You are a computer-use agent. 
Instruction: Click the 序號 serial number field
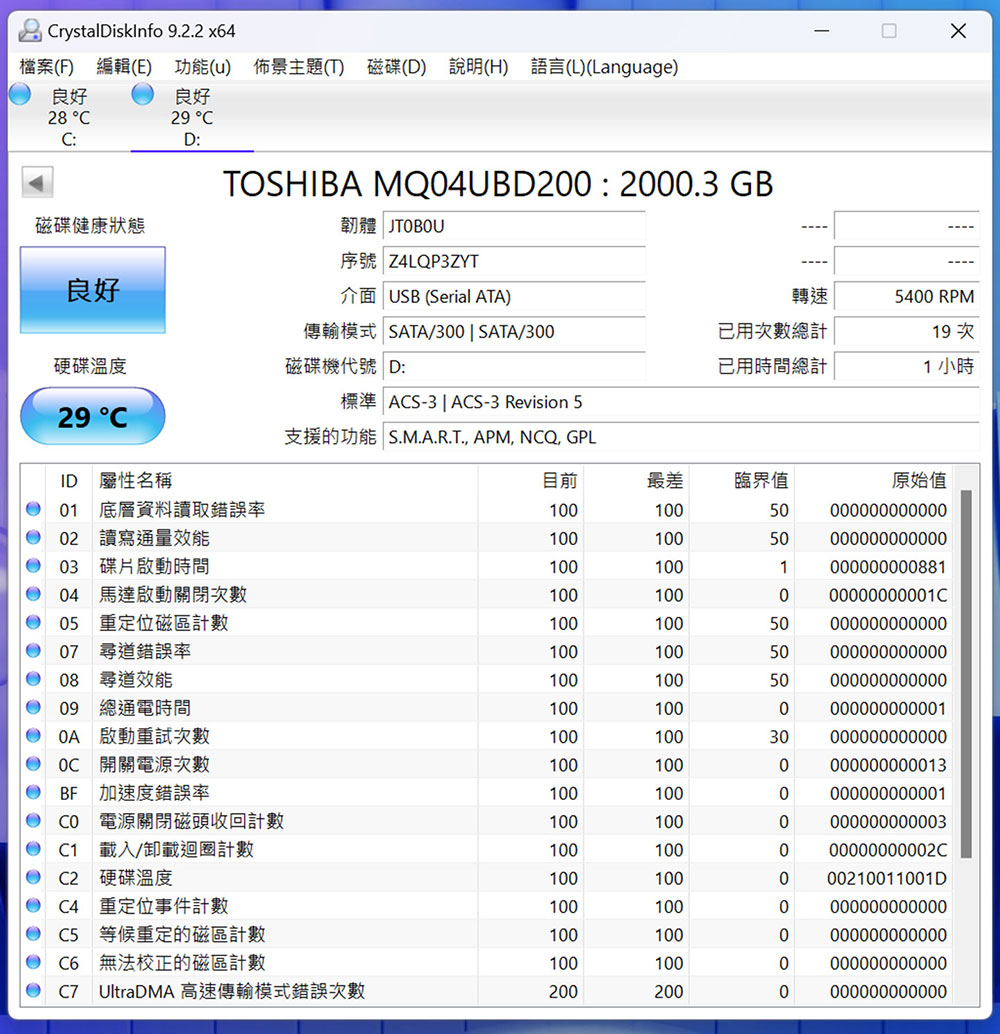[514, 262]
